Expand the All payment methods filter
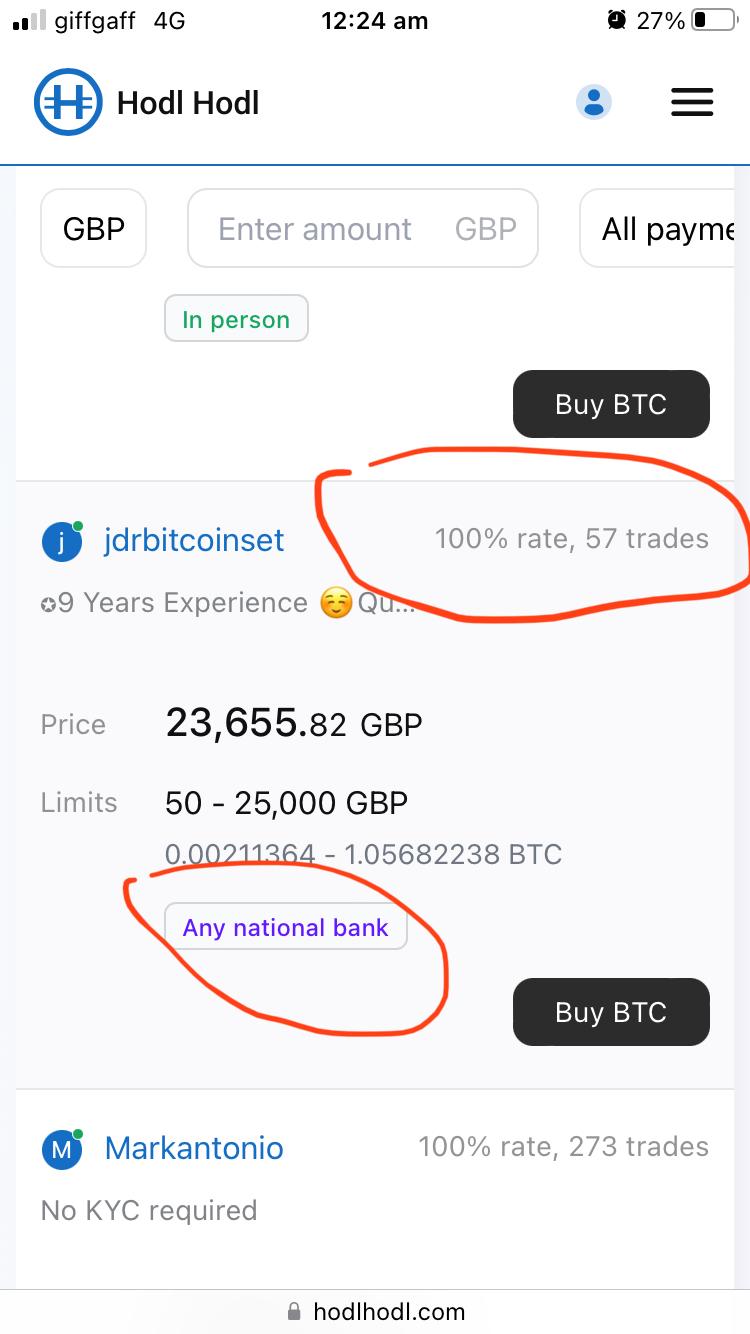750x1334 pixels. (664, 229)
